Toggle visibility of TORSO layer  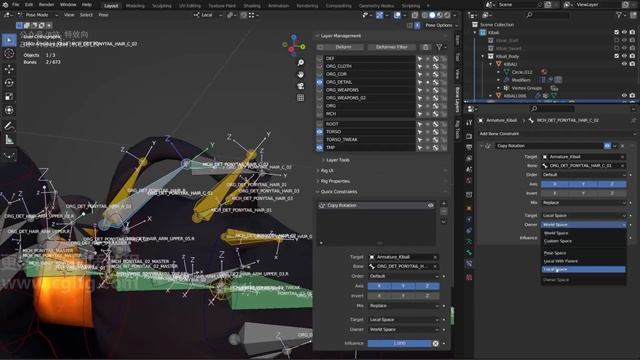coord(320,132)
